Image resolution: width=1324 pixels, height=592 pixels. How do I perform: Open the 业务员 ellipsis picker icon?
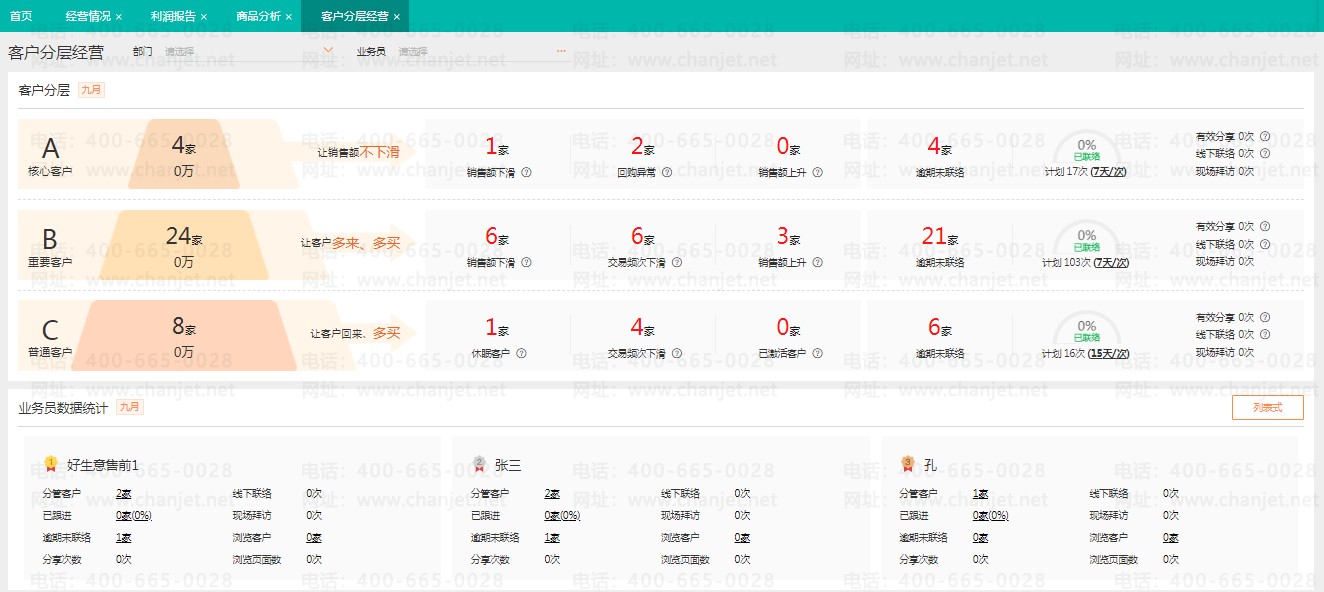tap(561, 50)
